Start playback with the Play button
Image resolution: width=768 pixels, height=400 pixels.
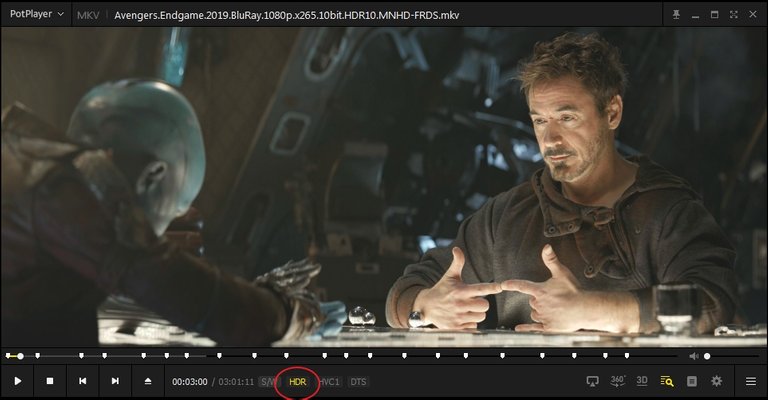[18, 381]
